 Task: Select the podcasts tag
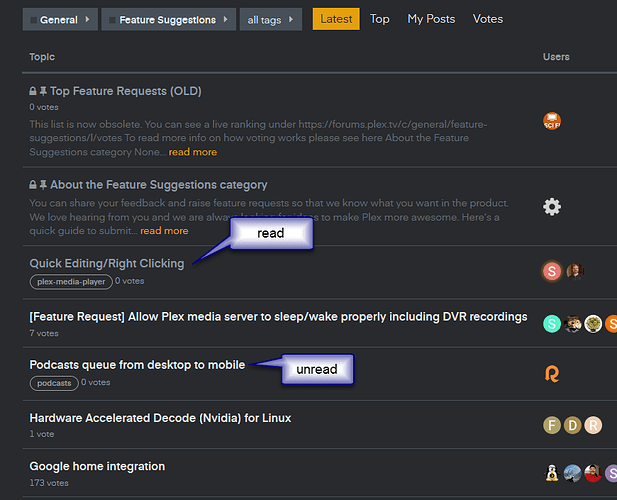click(54, 383)
